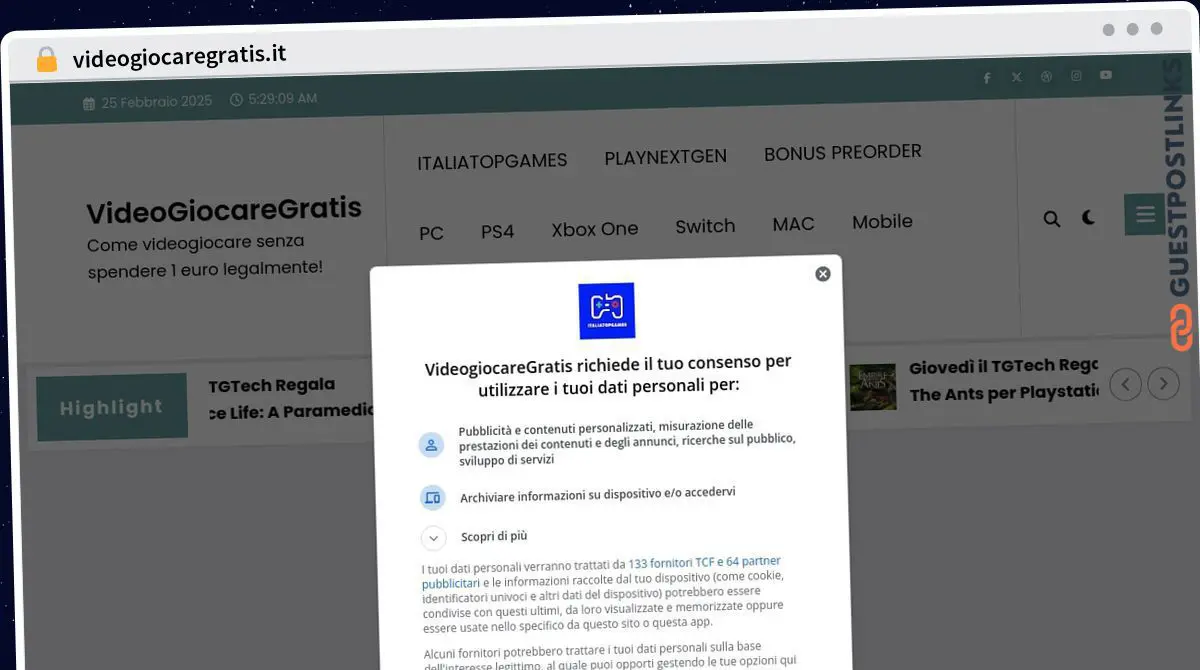Open '133 fornitori TCF e 64 partner' link

pyautogui.click(x=703, y=563)
